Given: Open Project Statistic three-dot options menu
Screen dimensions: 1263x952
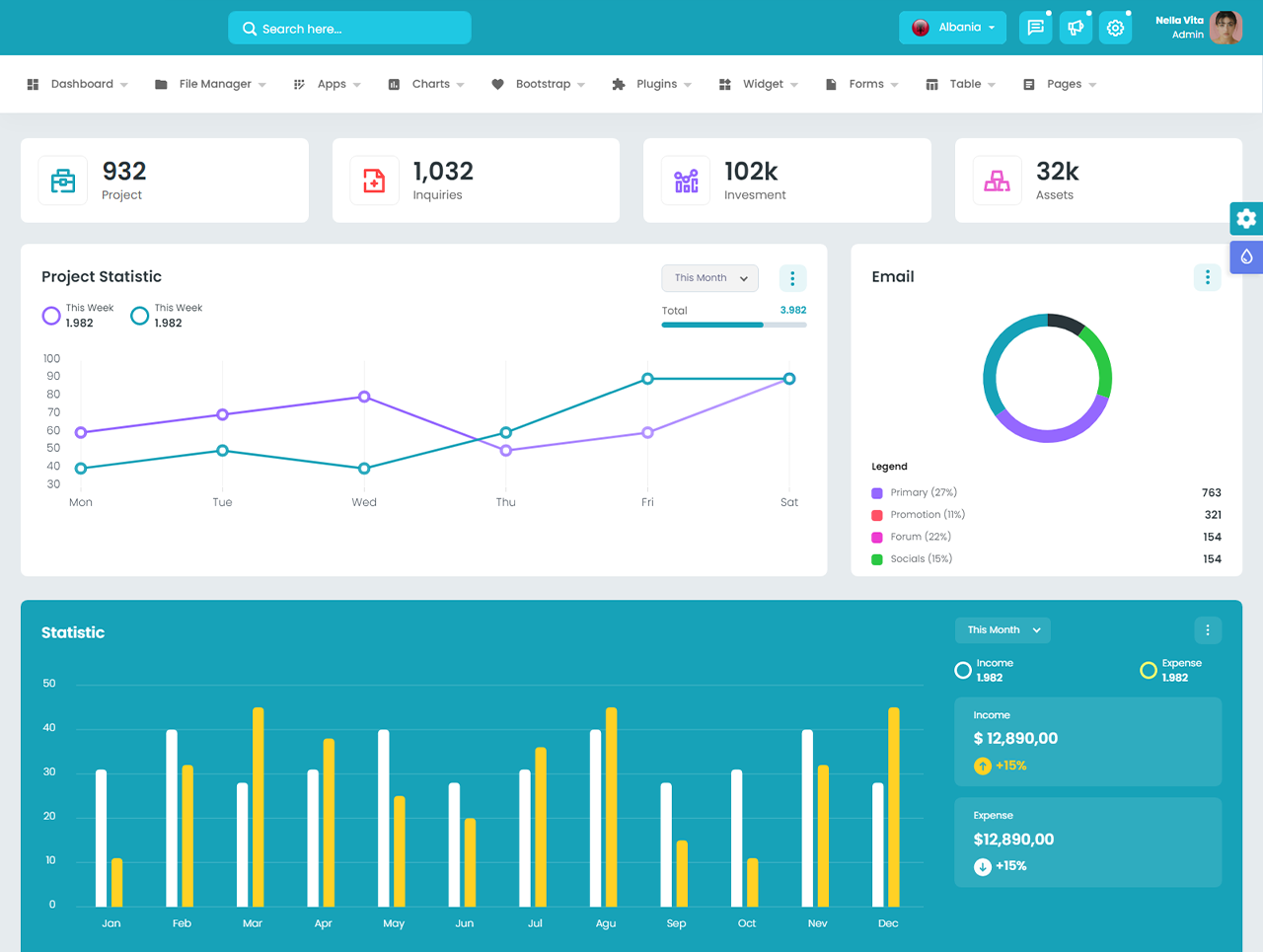Looking at the screenshot, I should (792, 278).
